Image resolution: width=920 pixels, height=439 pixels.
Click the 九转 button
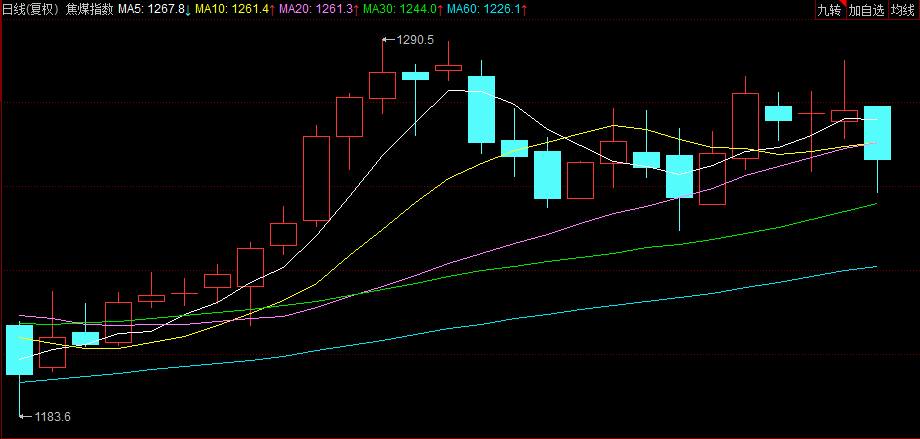click(x=830, y=10)
